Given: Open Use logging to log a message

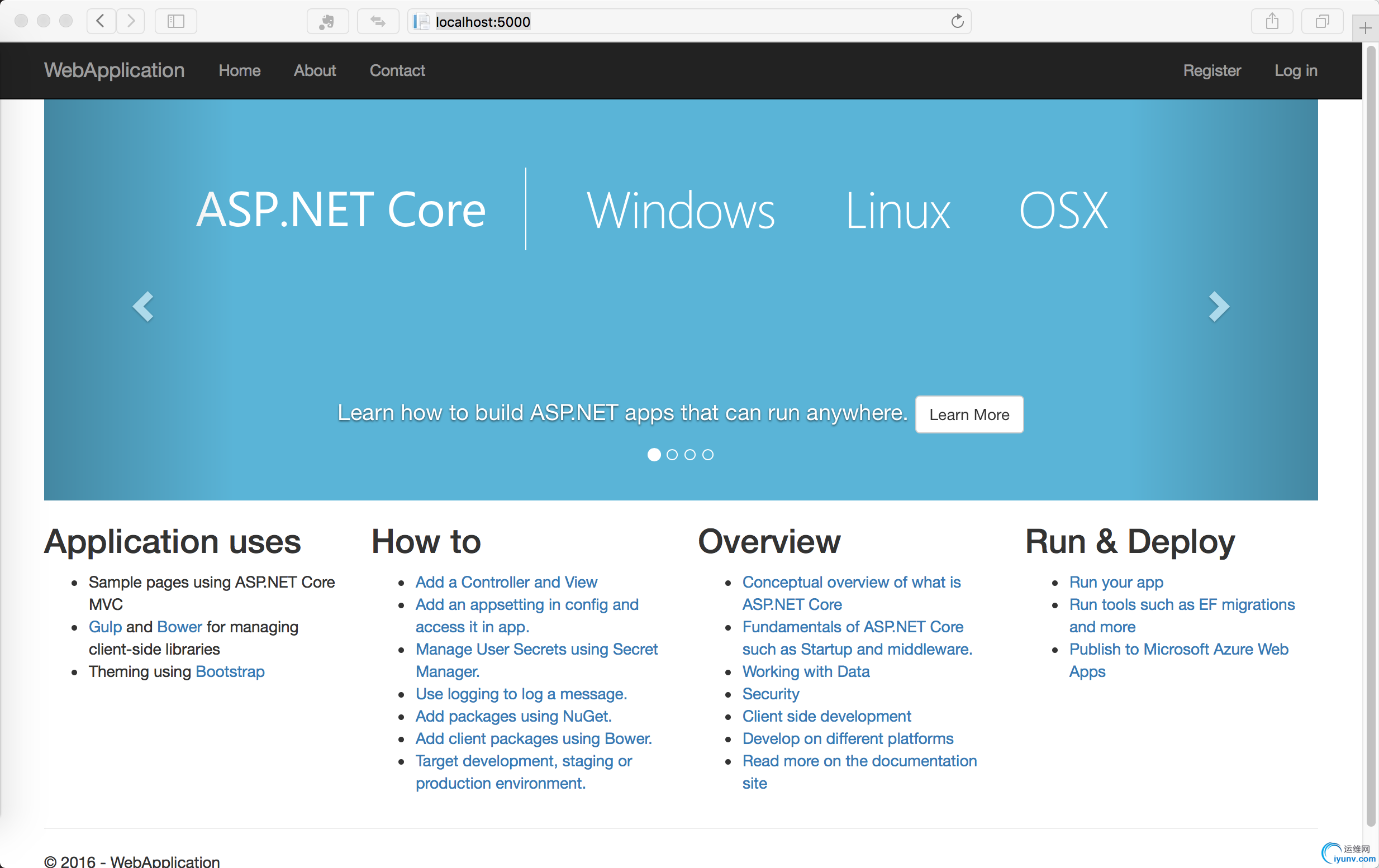Looking at the screenshot, I should point(521,693).
